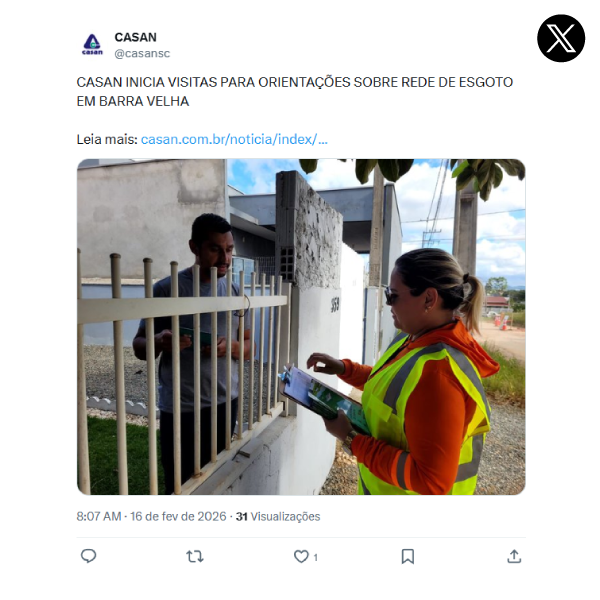
Task: Click the Leia mais label
Action: click(x=107, y=139)
